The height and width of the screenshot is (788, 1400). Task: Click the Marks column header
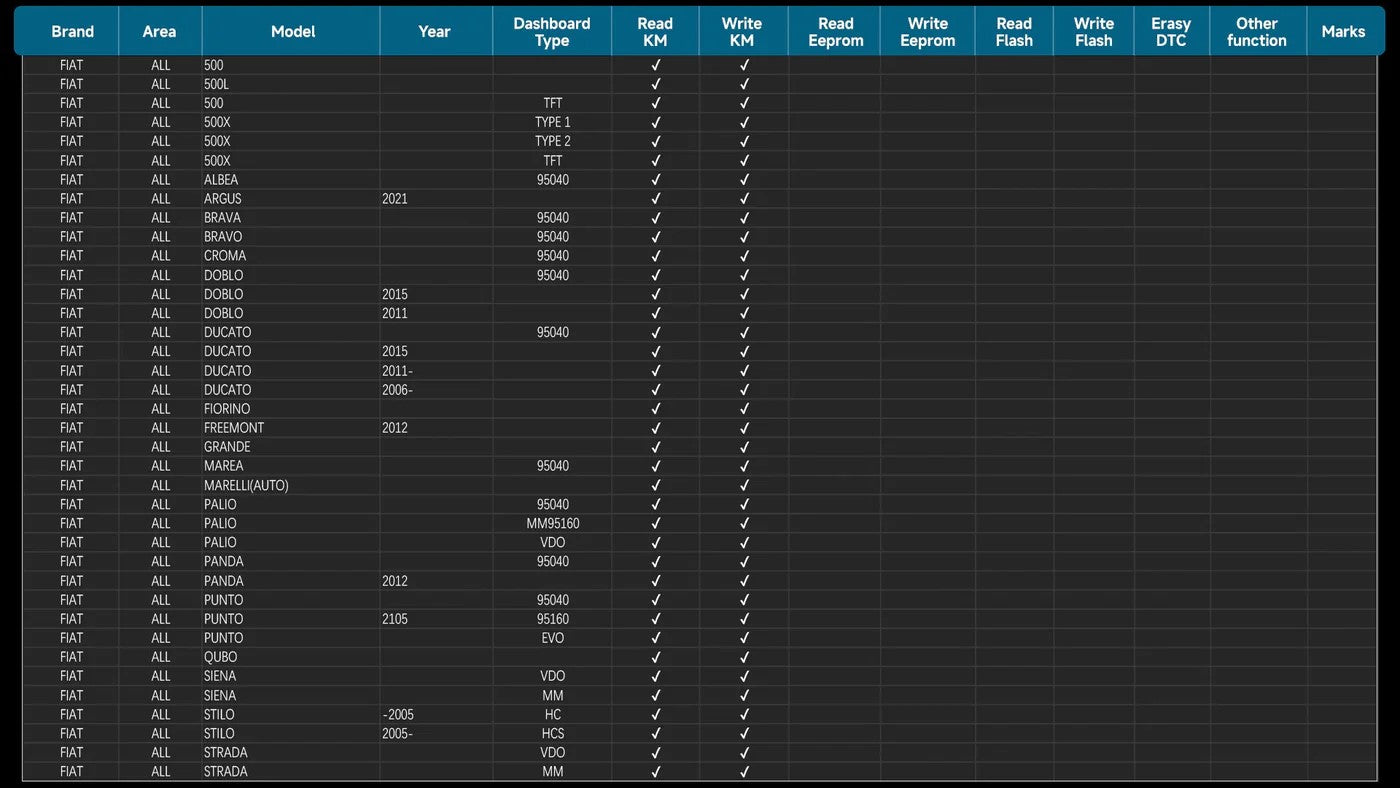[1343, 32]
